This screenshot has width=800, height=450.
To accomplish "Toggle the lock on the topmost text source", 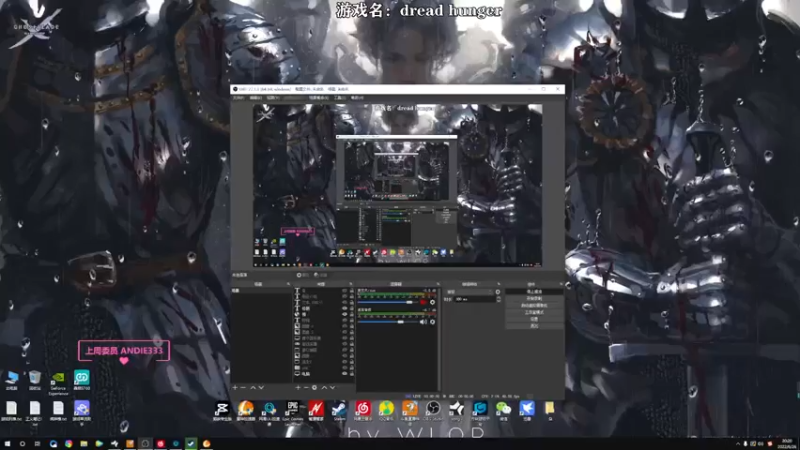I will 352,291.
